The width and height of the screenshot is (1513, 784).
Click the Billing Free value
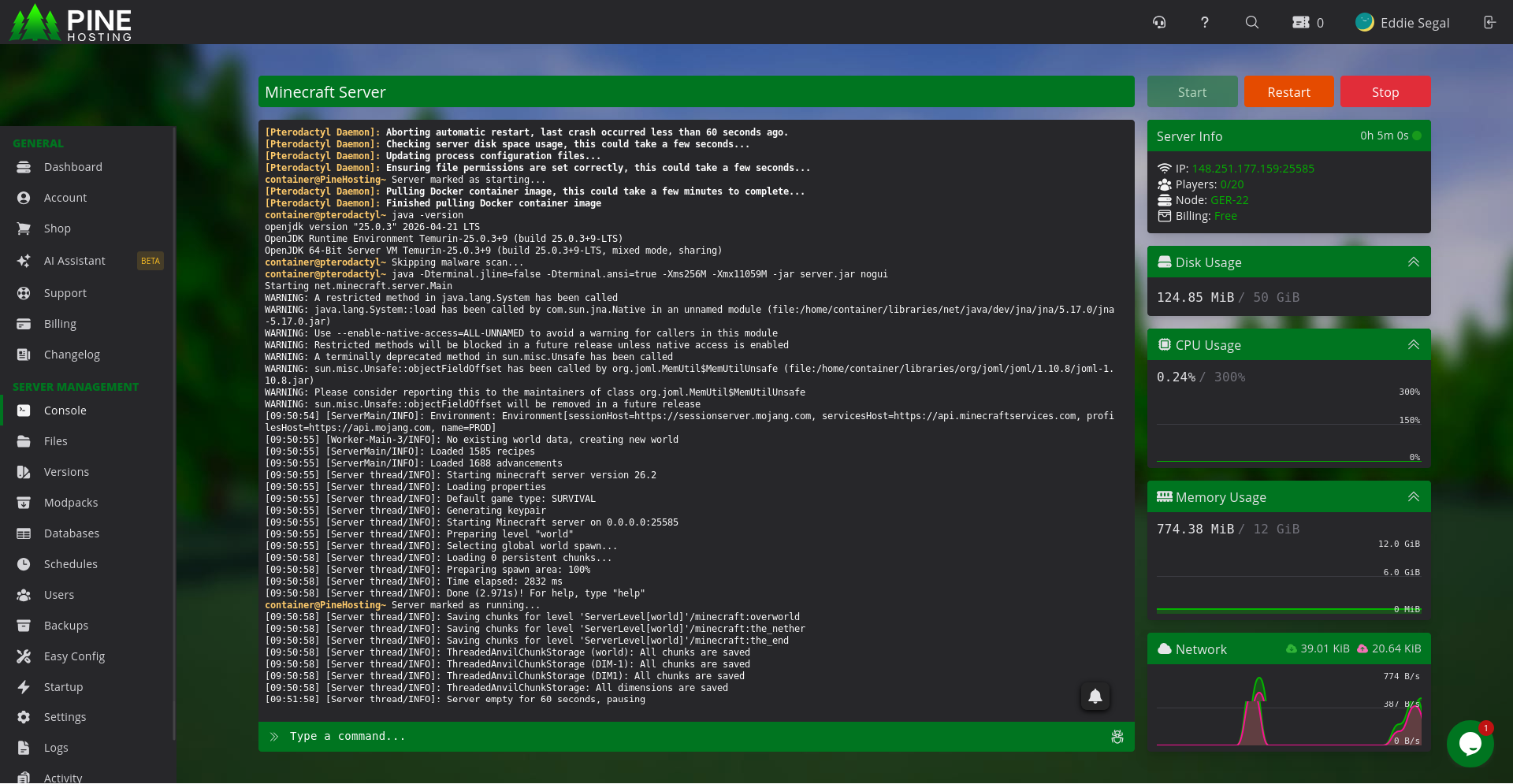click(1225, 216)
